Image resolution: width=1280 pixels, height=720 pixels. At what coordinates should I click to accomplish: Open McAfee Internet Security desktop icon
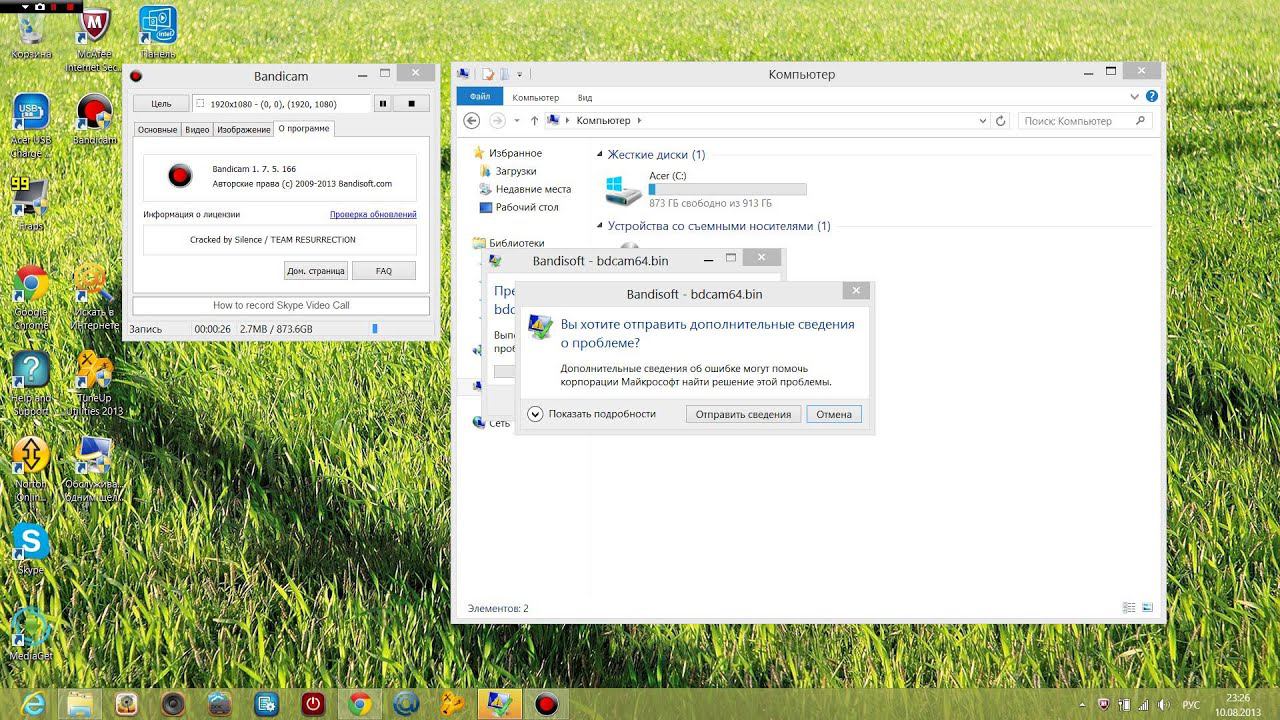tap(94, 40)
